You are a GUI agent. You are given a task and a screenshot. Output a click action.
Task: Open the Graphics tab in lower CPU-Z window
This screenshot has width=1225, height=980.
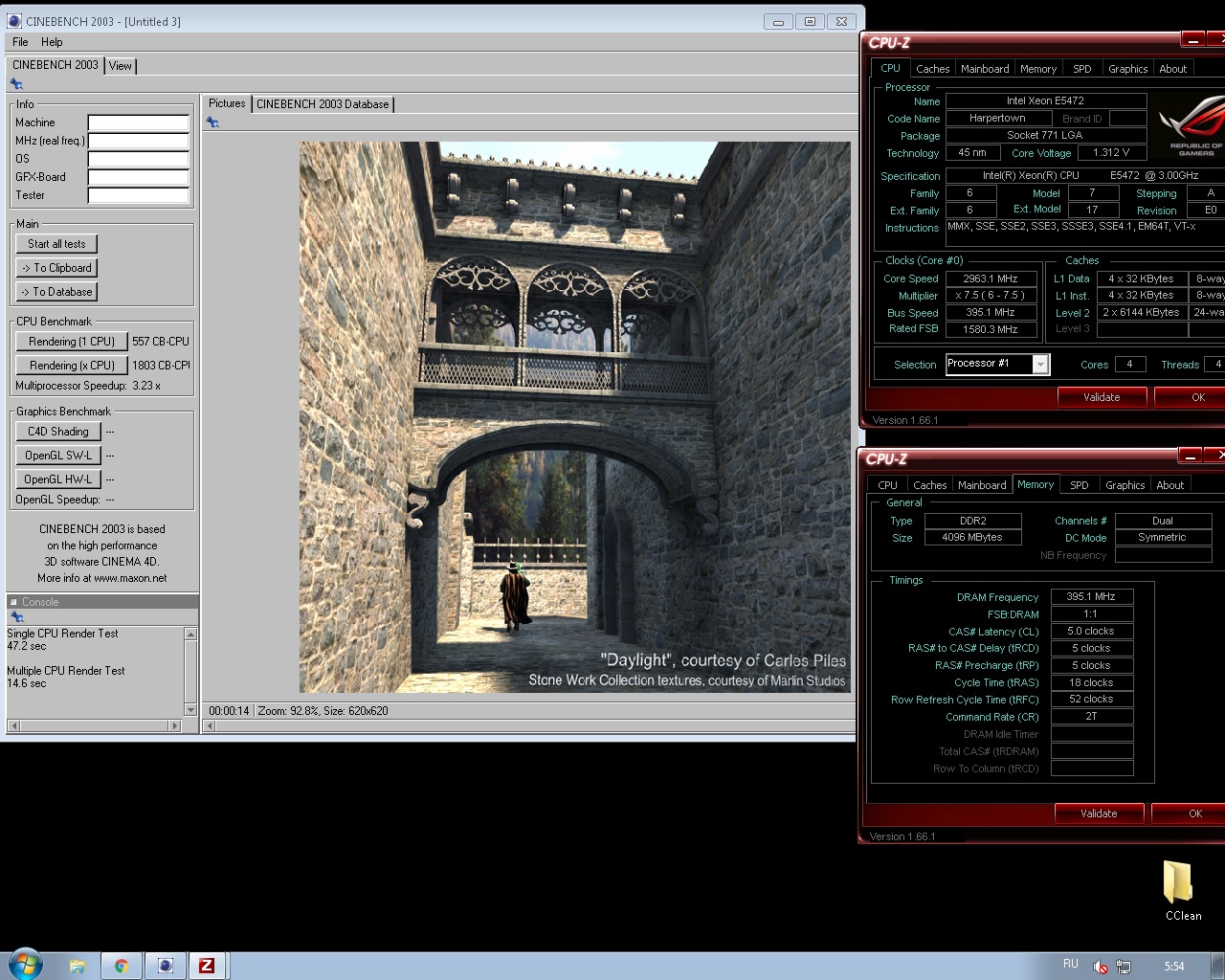(1125, 485)
